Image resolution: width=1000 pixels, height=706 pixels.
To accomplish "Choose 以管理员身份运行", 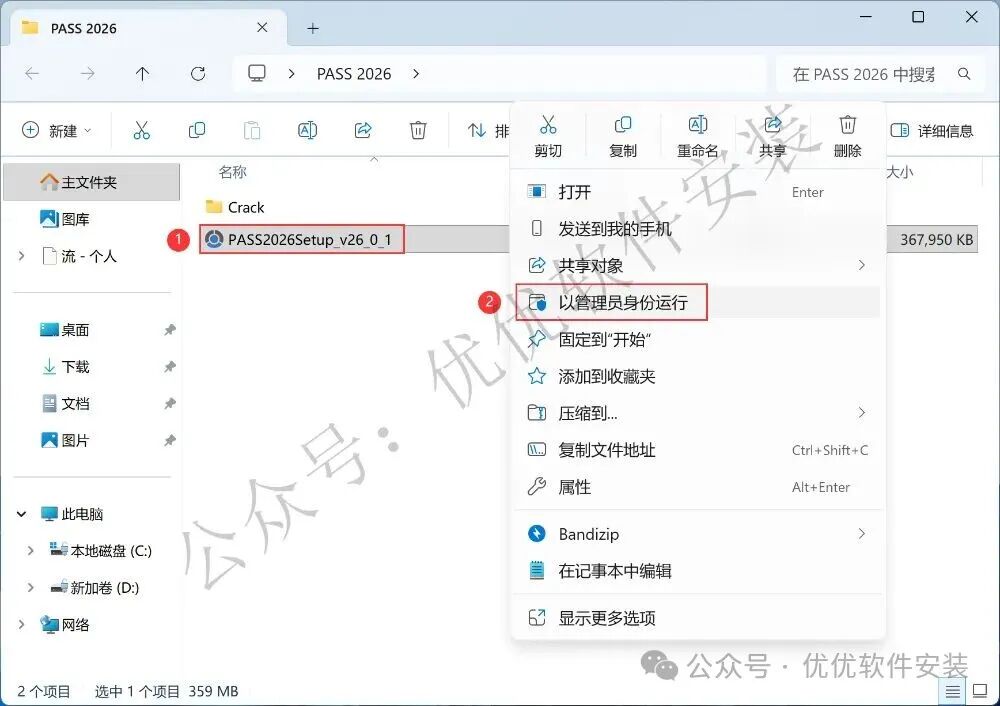I will [x=698, y=302].
